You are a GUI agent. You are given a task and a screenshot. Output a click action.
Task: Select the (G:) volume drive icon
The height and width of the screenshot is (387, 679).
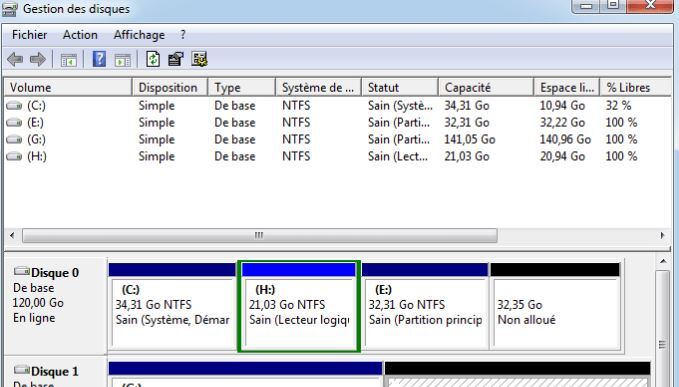coord(14,140)
